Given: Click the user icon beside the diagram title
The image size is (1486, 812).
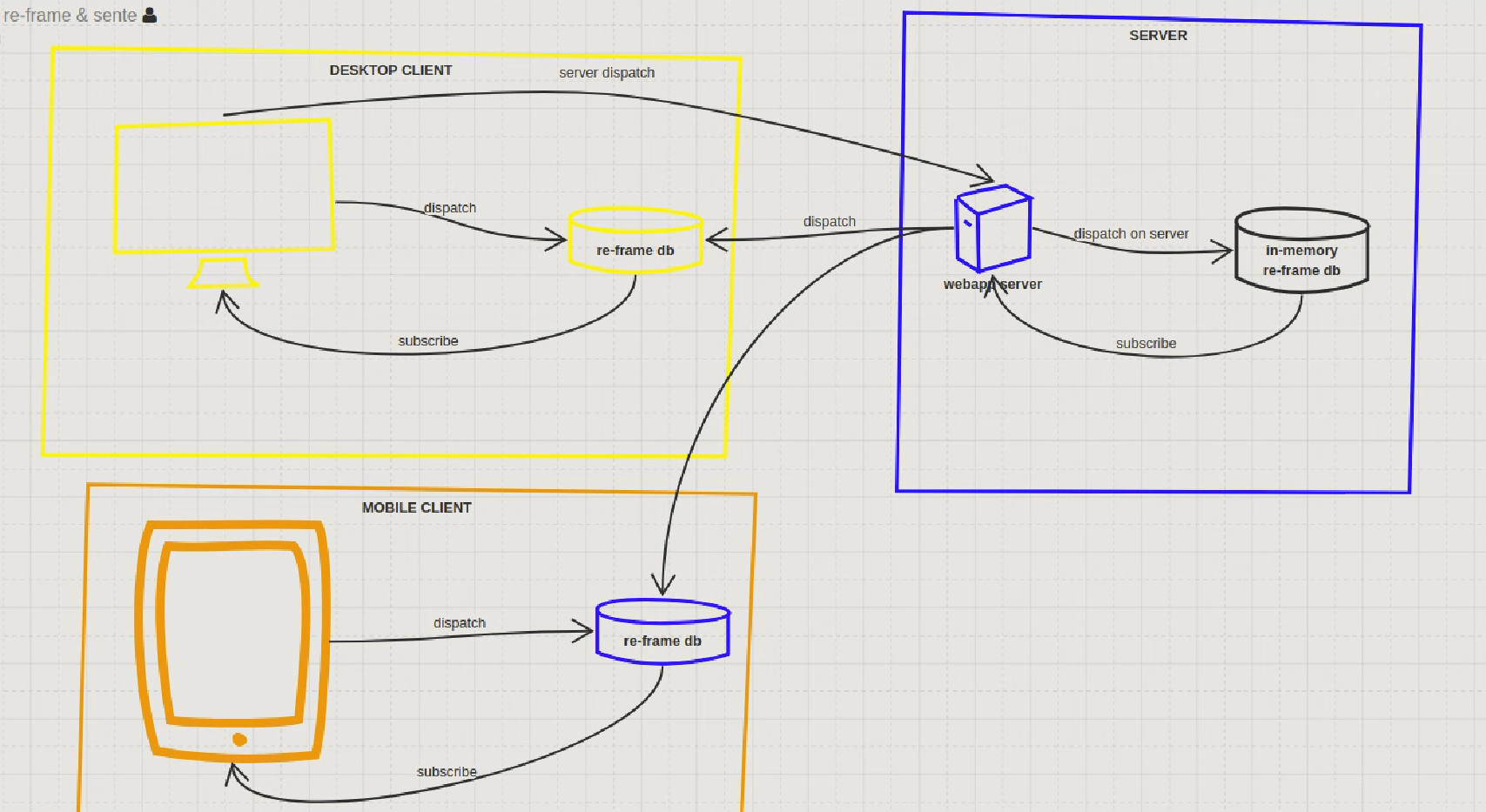Looking at the screenshot, I should coord(150,15).
